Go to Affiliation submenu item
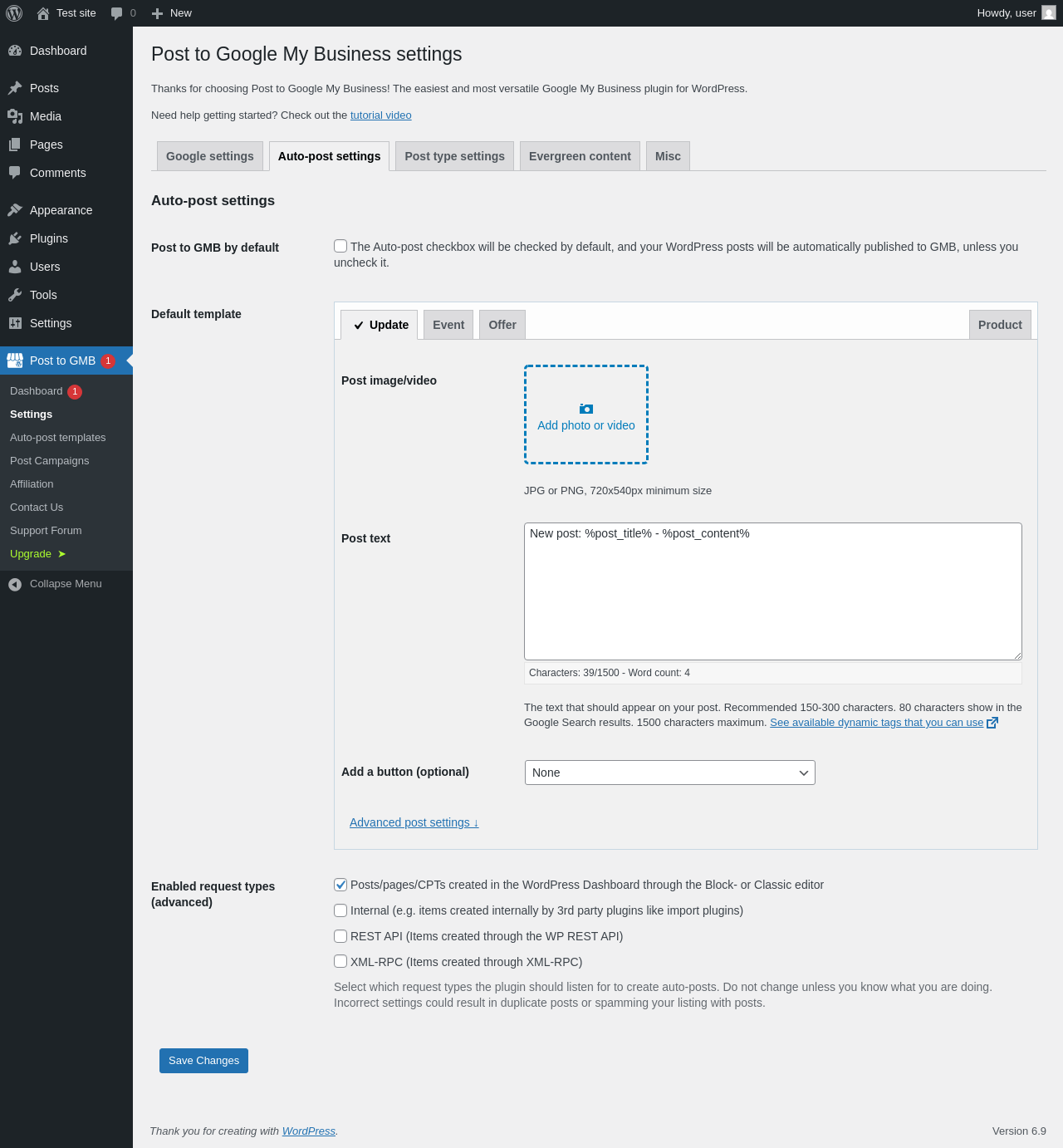The width and height of the screenshot is (1063, 1148). click(32, 484)
